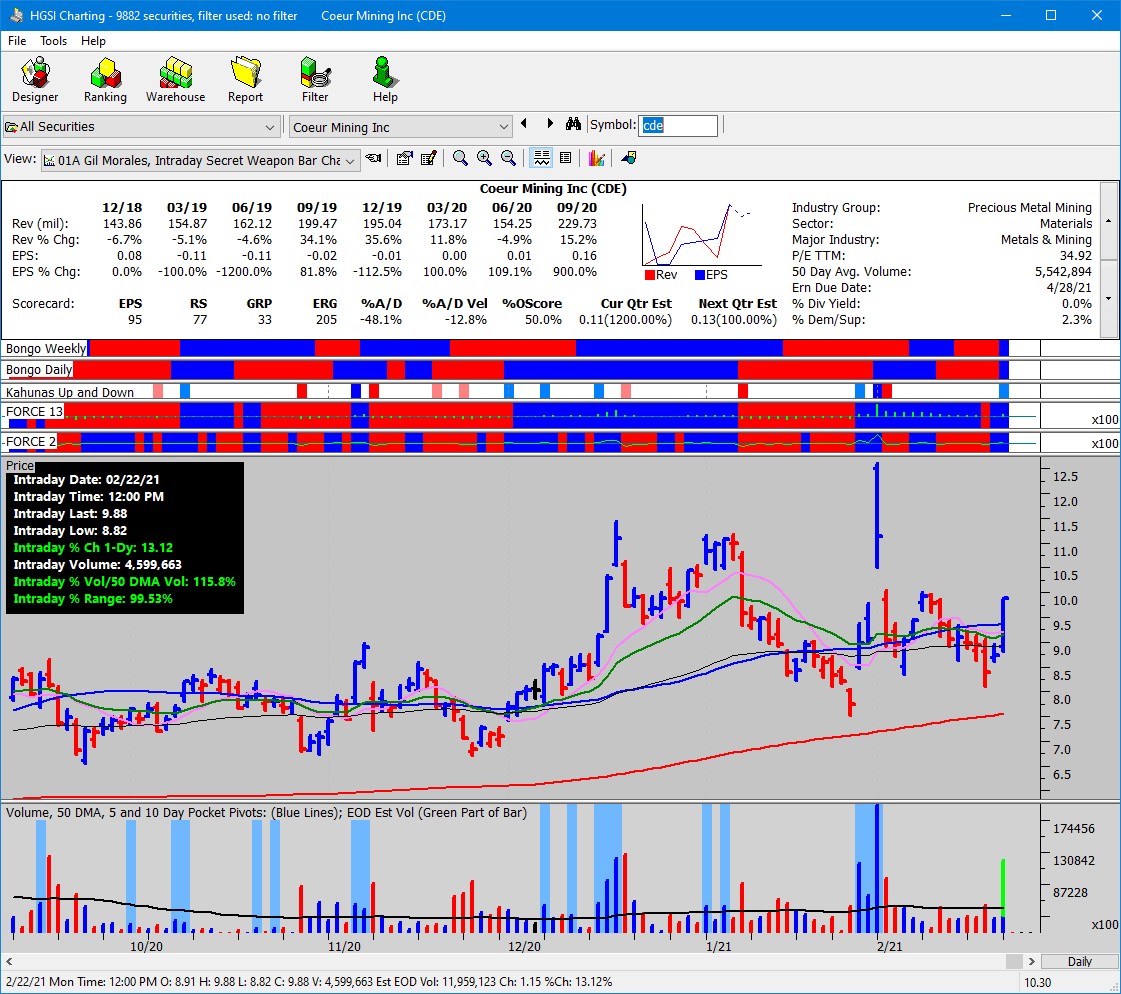Switch to table list display icon
Image resolution: width=1121 pixels, height=994 pixels.
pos(566,159)
